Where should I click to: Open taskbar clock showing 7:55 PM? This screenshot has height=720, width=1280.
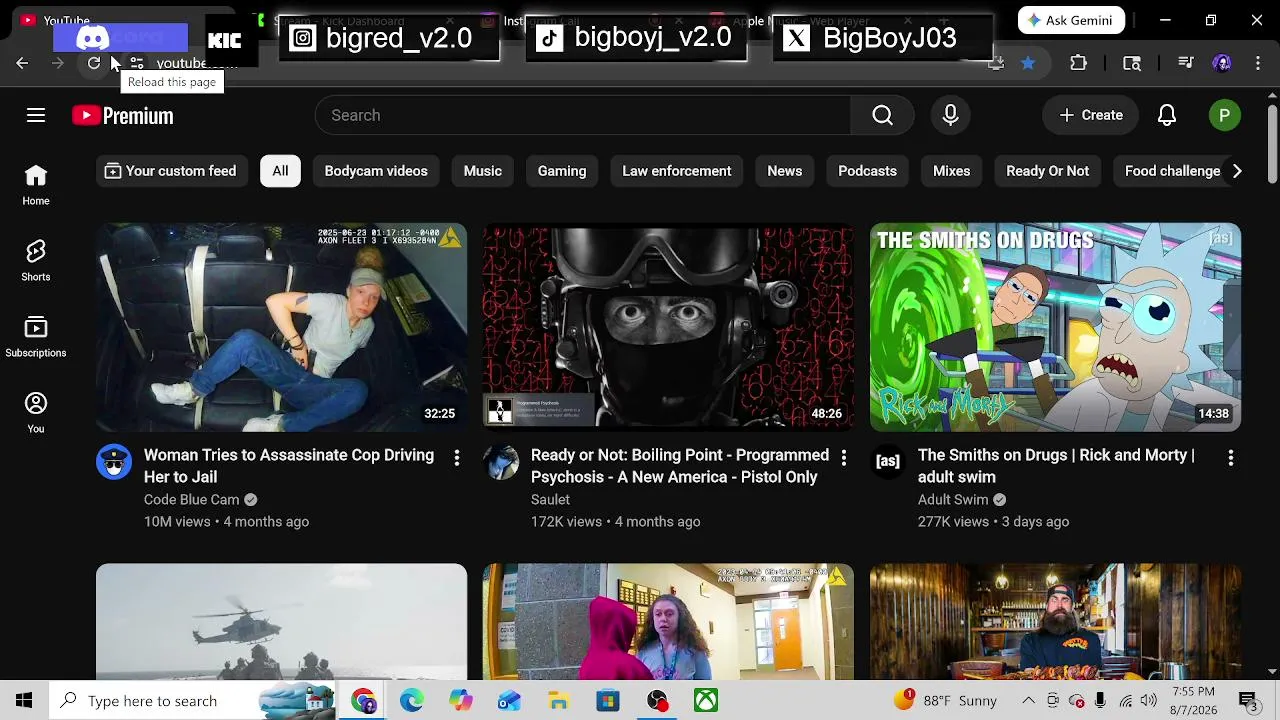coord(1192,701)
